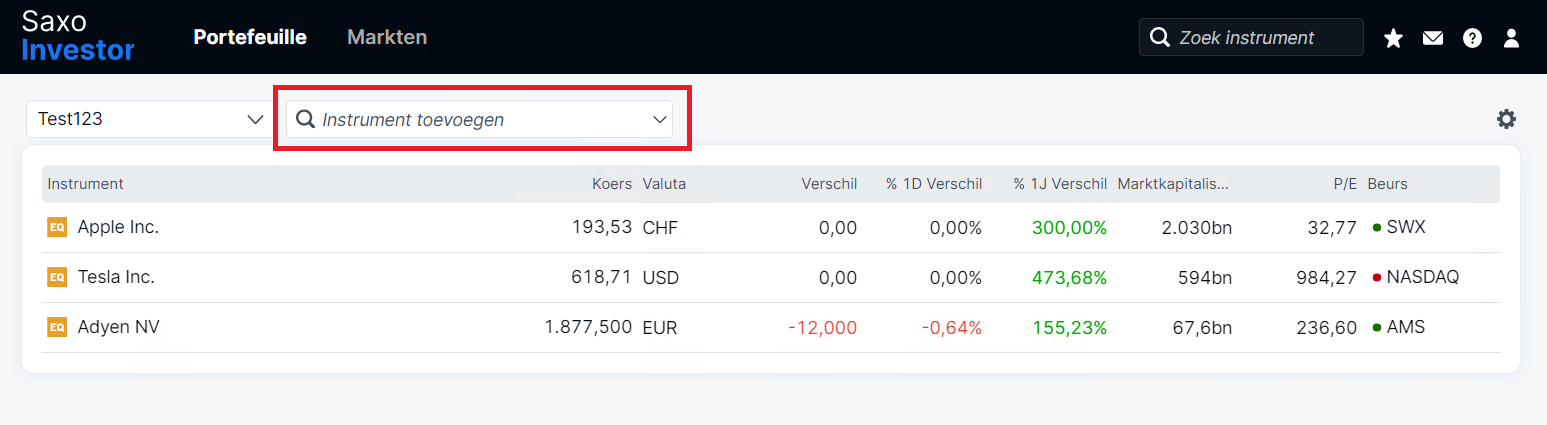Click the Zoek instrument search field
The image size is (1547, 425).
(x=1251, y=37)
